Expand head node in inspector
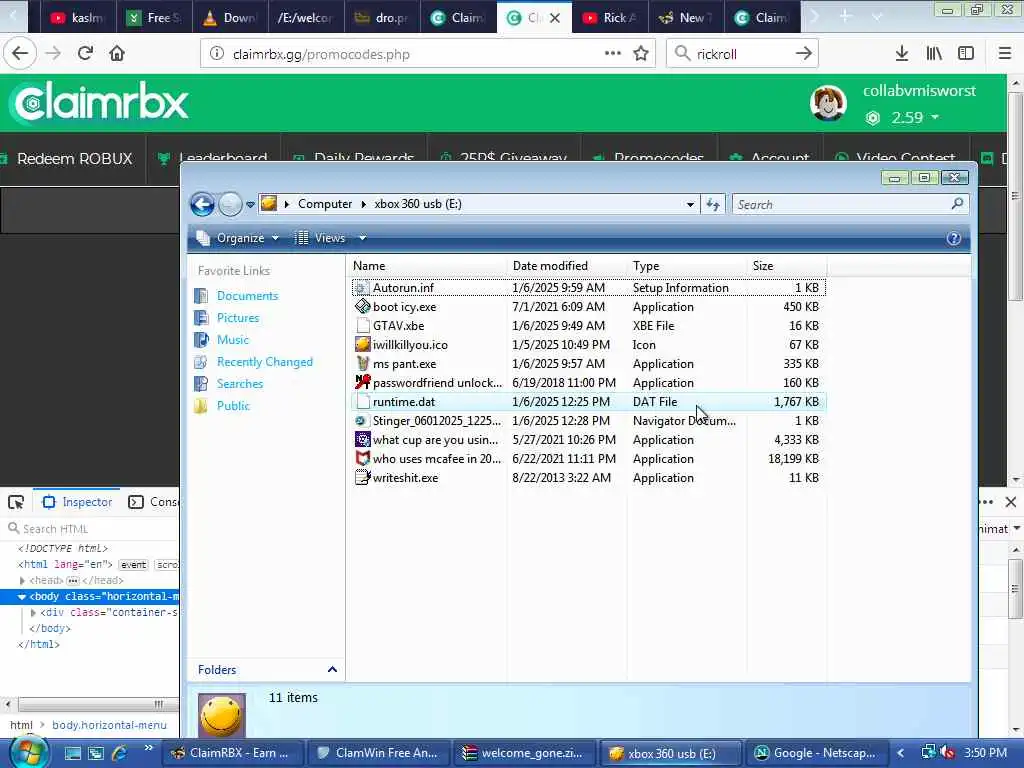This screenshot has width=1024, height=768. [x=22, y=581]
